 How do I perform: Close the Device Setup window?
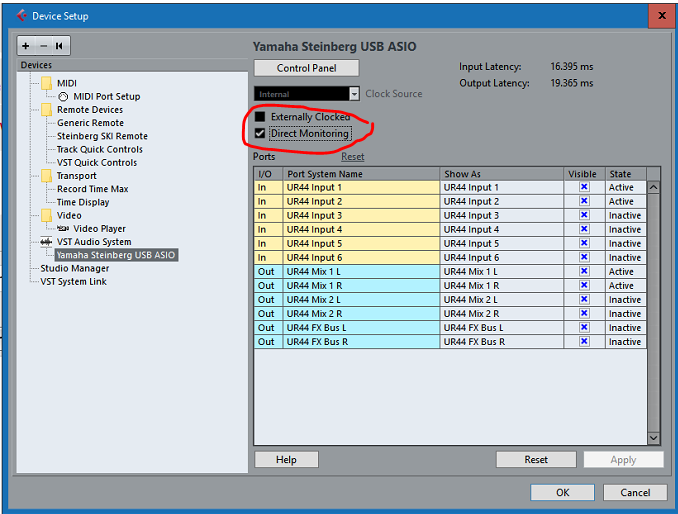coord(662,16)
